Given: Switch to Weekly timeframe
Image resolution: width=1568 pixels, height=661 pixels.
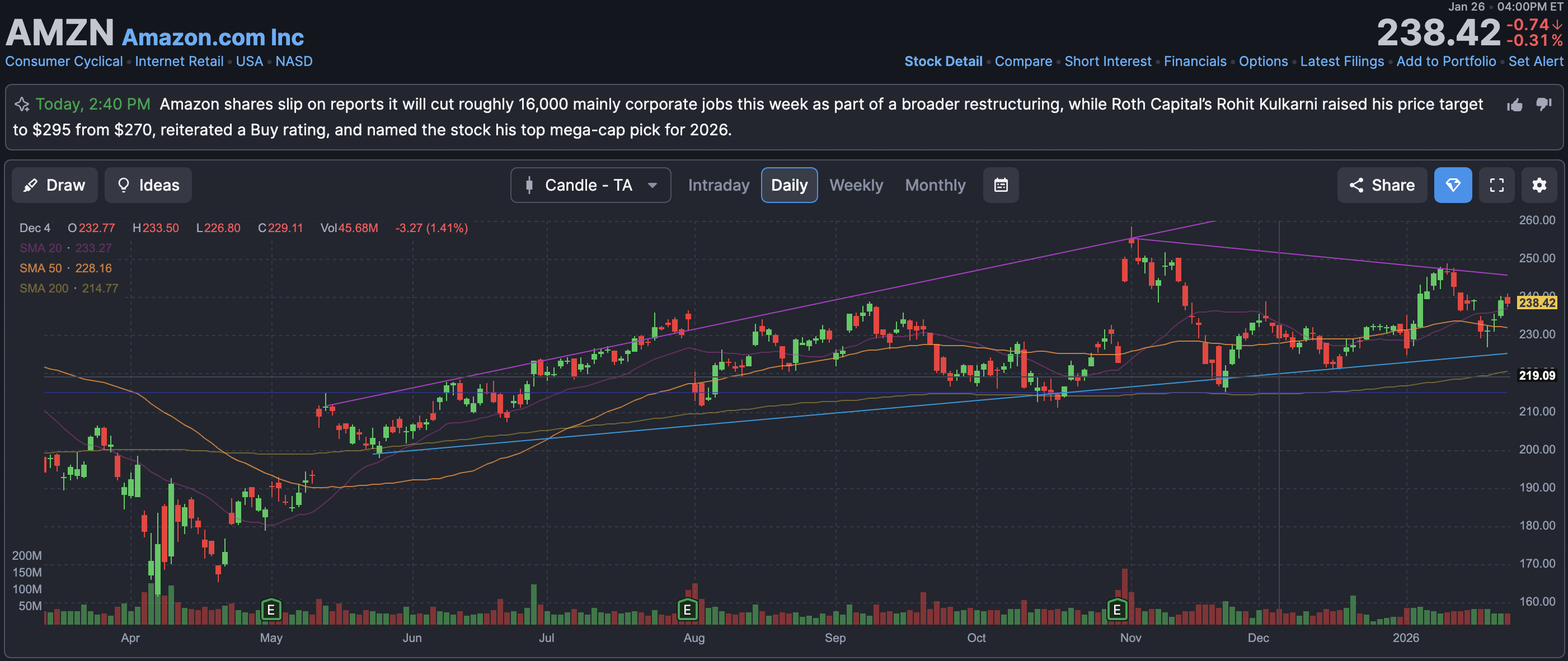Looking at the screenshot, I should pyautogui.click(x=856, y=185).
